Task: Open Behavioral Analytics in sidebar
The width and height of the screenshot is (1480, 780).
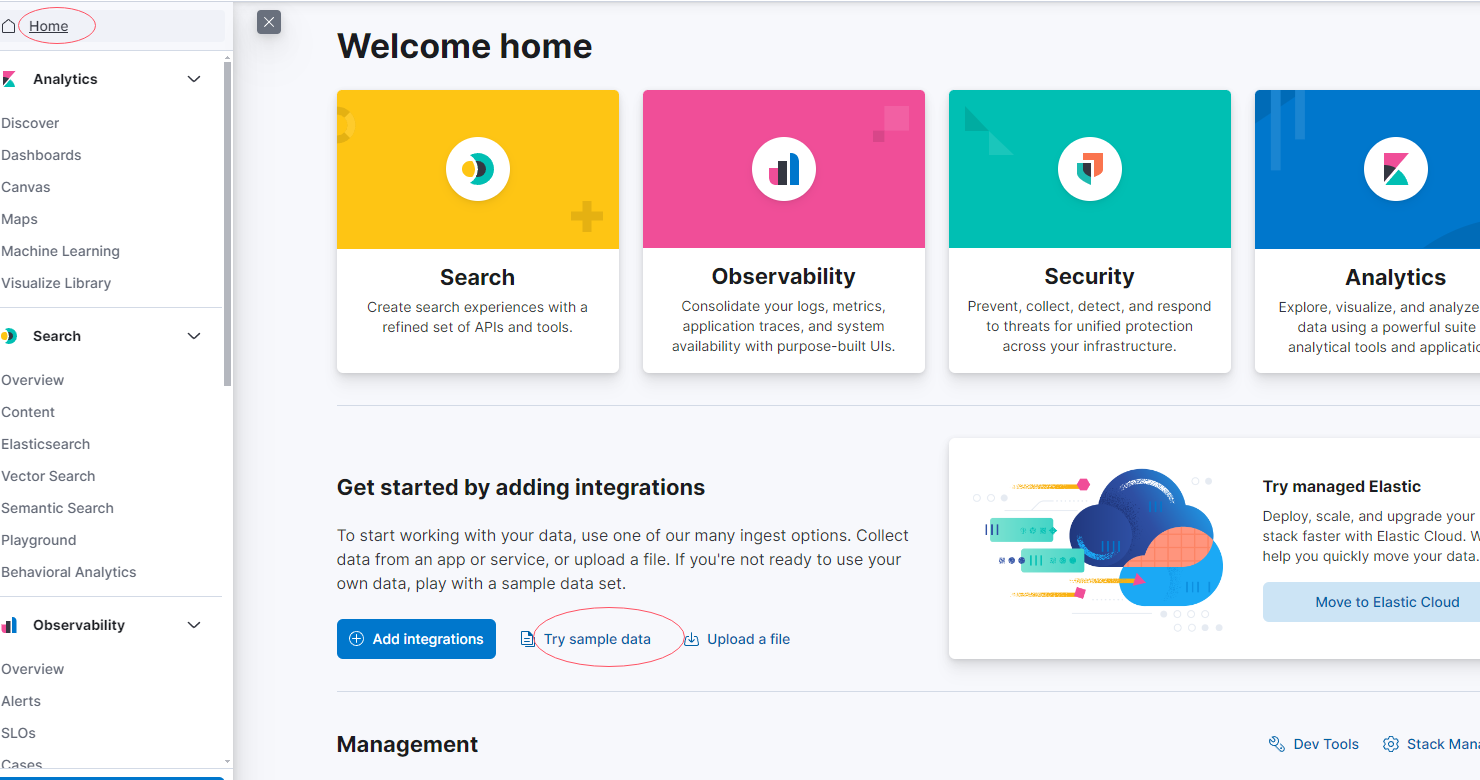Action: 68,572
